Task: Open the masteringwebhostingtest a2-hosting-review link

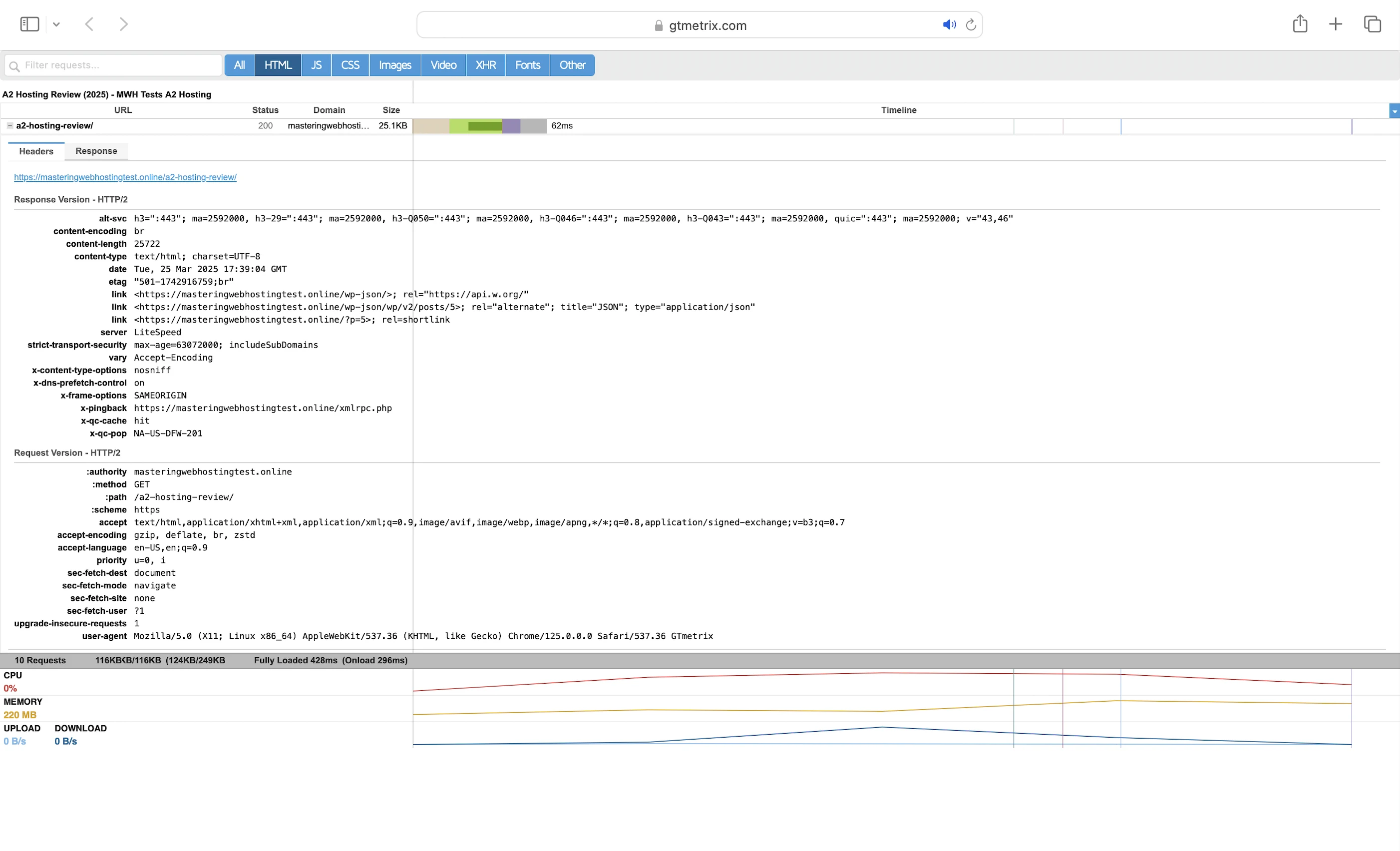Action: (125, 177)
